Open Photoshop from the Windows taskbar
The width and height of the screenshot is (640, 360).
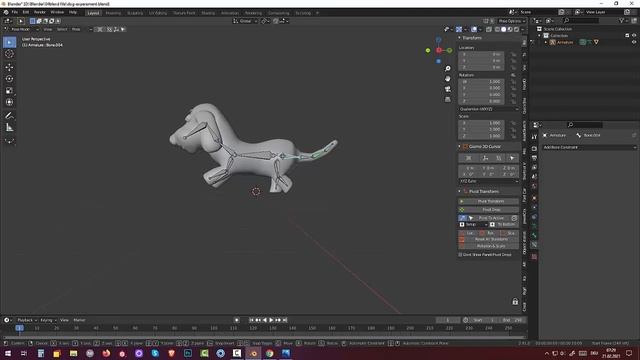188,353
